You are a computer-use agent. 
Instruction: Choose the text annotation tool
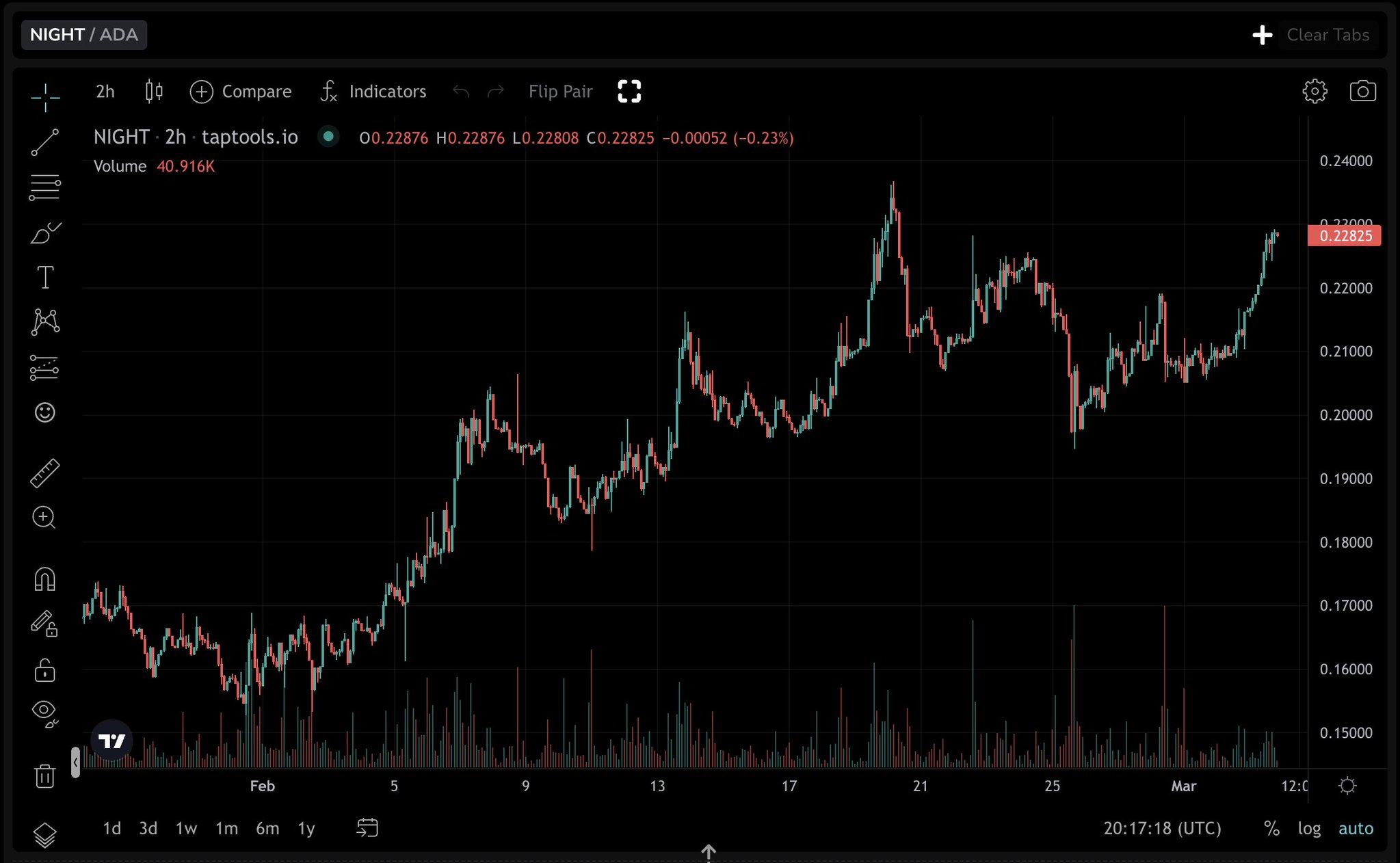click(x=45, y=278)
